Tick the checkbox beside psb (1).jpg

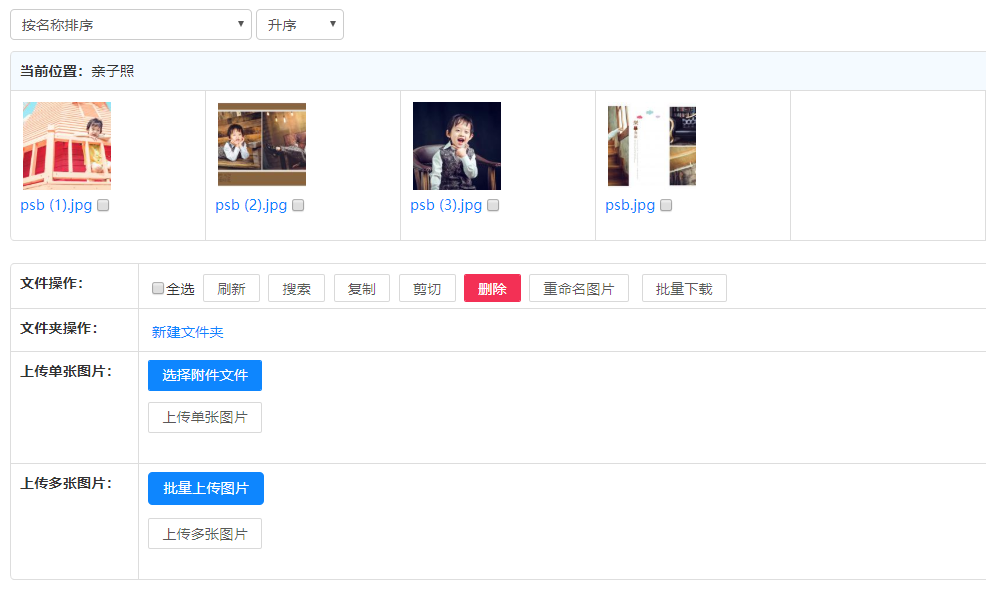[x=103, y=205]
